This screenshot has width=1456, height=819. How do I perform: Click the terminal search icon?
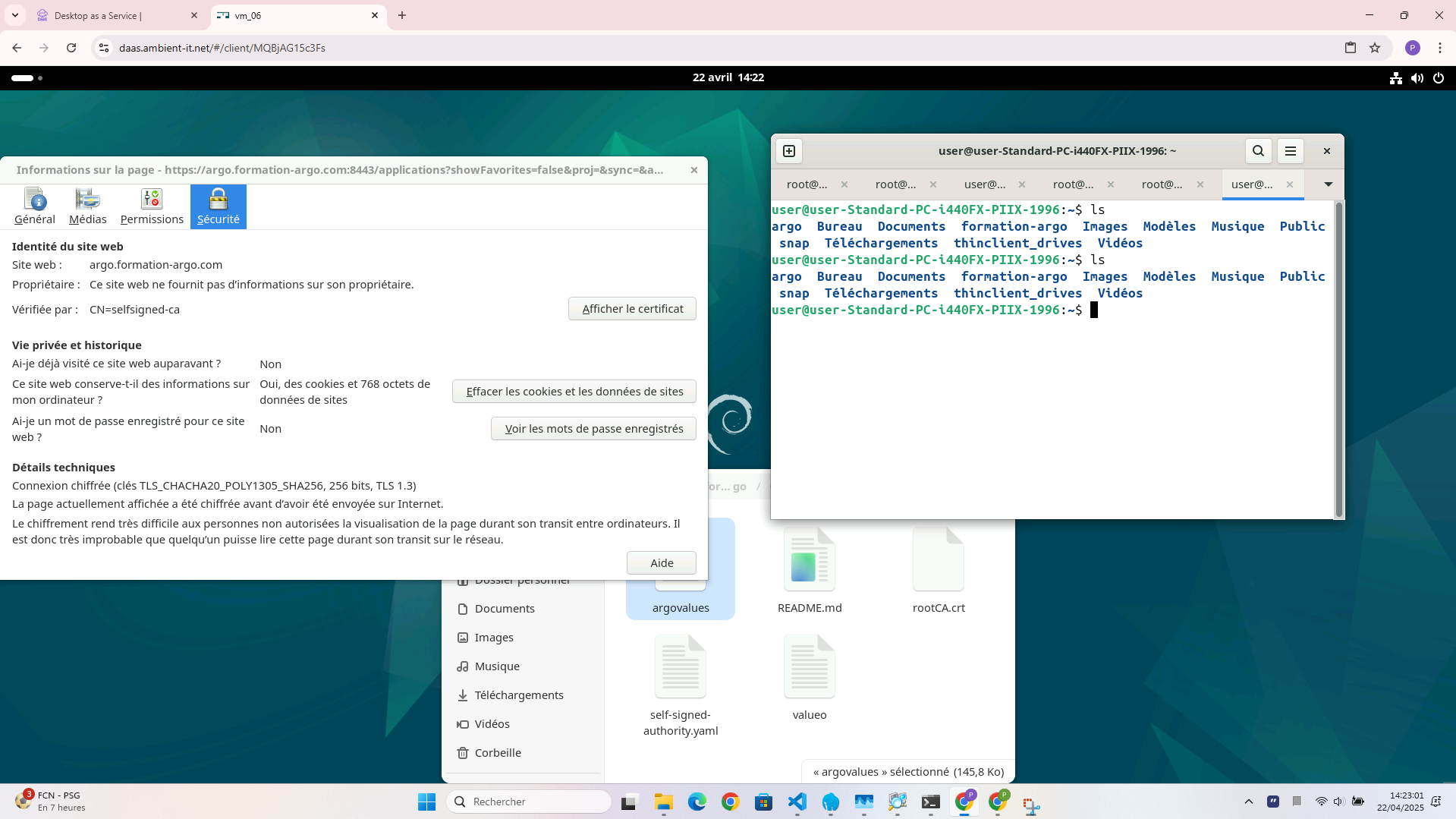1258,151
